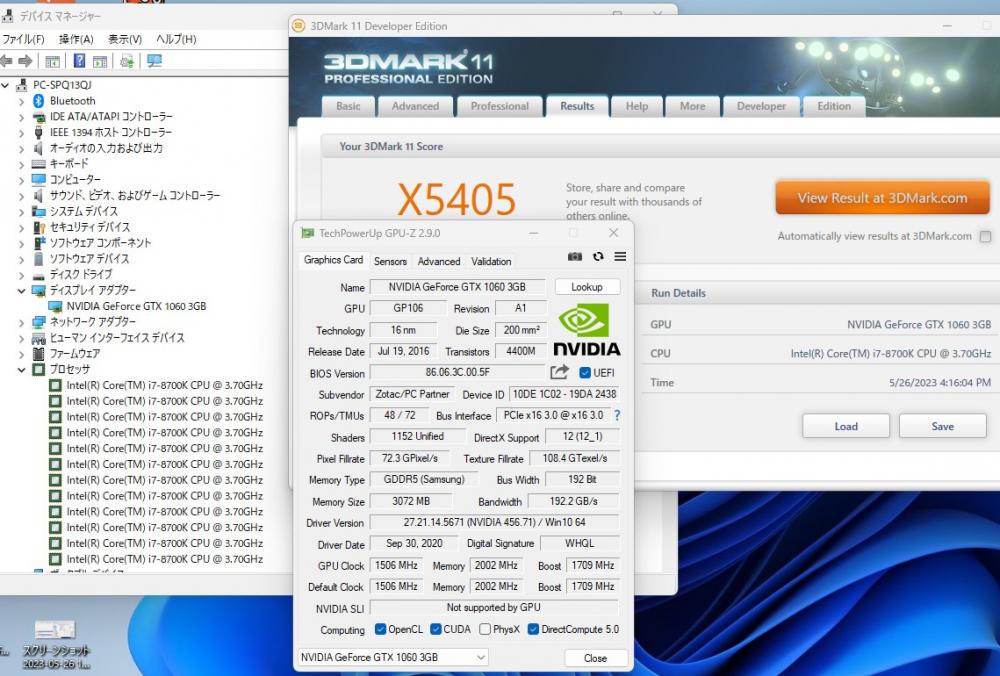Click the Bluetooth icon in the device tree
The image size is (1000, 676).
tap(38, 101)
